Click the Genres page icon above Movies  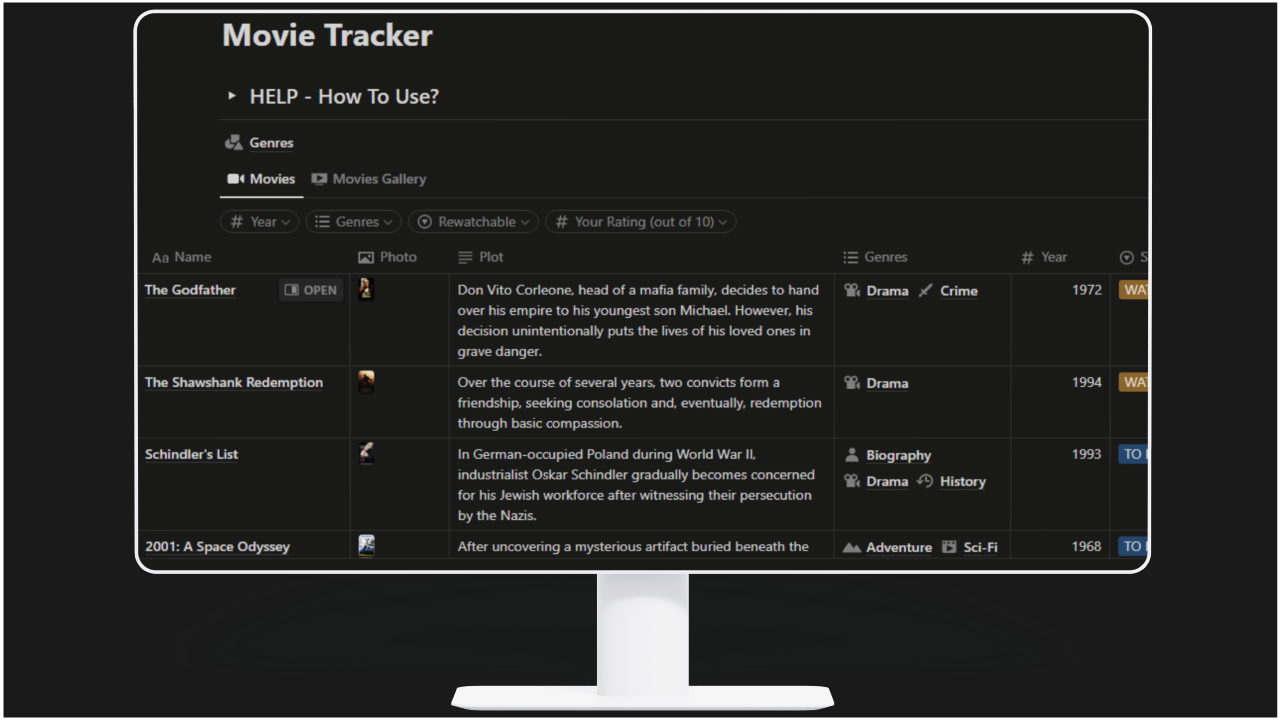click(x=233, y=142)
